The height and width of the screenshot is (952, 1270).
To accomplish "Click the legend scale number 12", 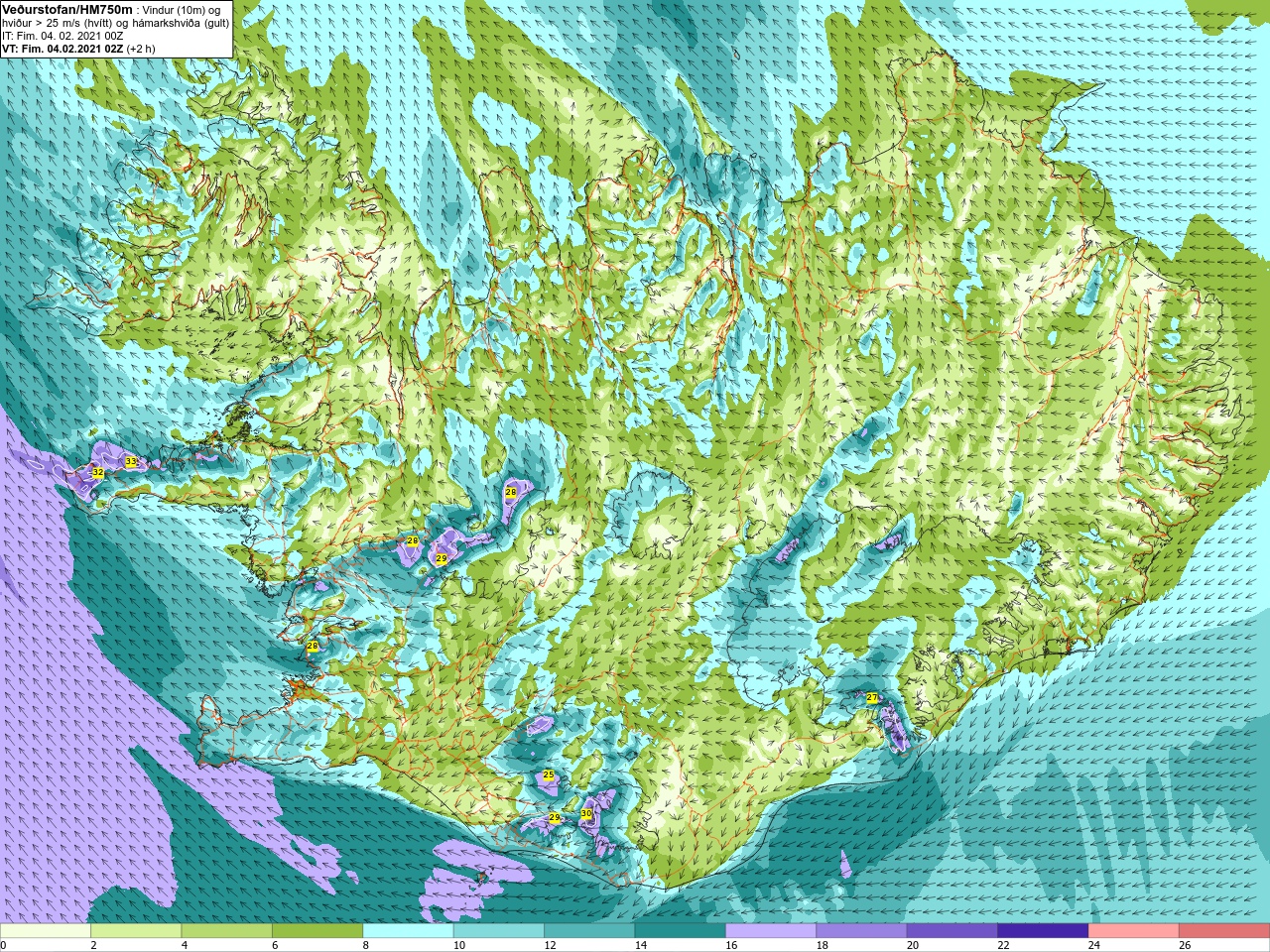I will pyautogui.click(x=550, y=945).
